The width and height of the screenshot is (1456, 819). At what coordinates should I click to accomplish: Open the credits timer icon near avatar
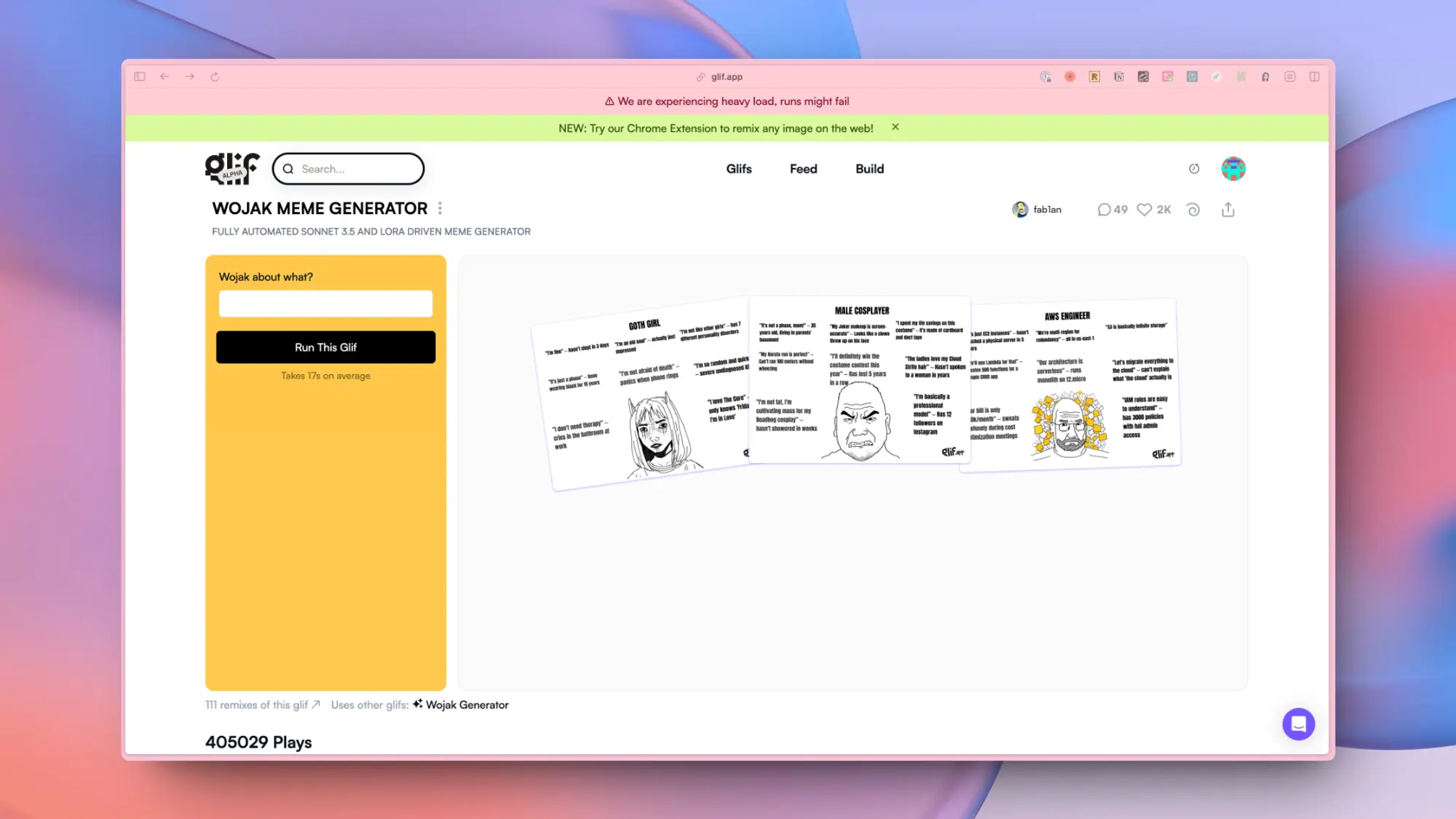[x=1194, y=169]
